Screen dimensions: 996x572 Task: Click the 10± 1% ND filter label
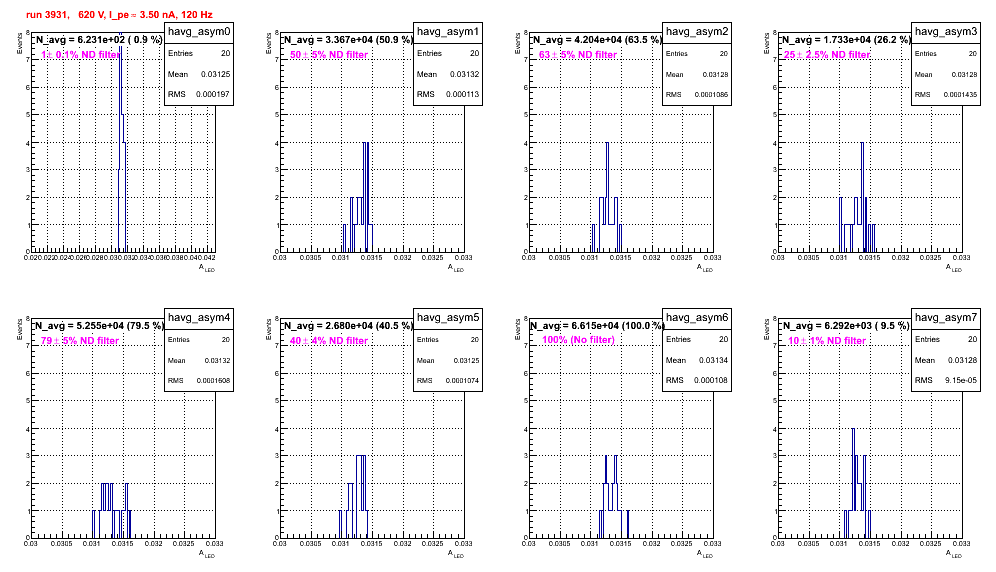(827, 341)
